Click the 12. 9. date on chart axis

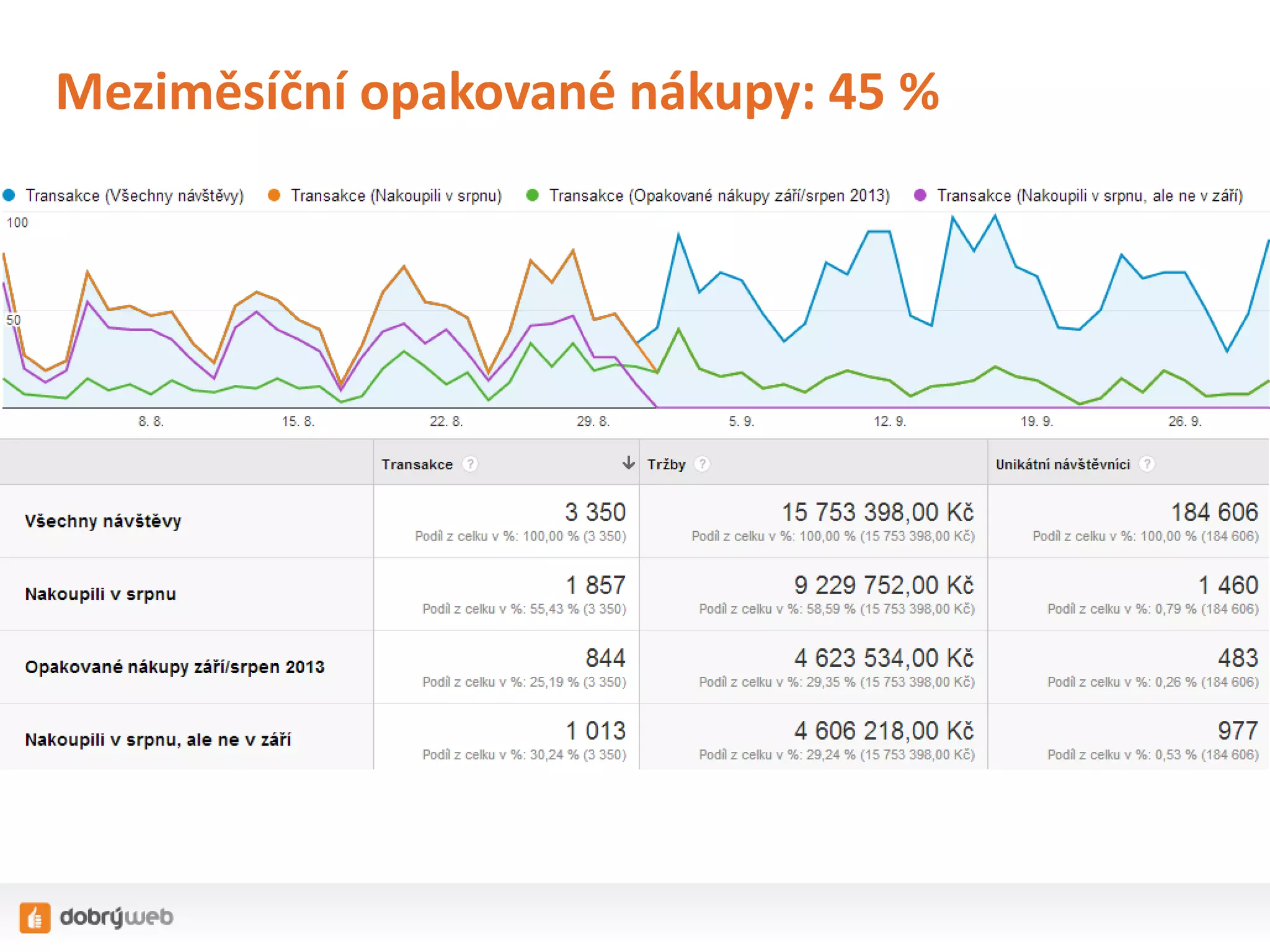click(890, 421)
